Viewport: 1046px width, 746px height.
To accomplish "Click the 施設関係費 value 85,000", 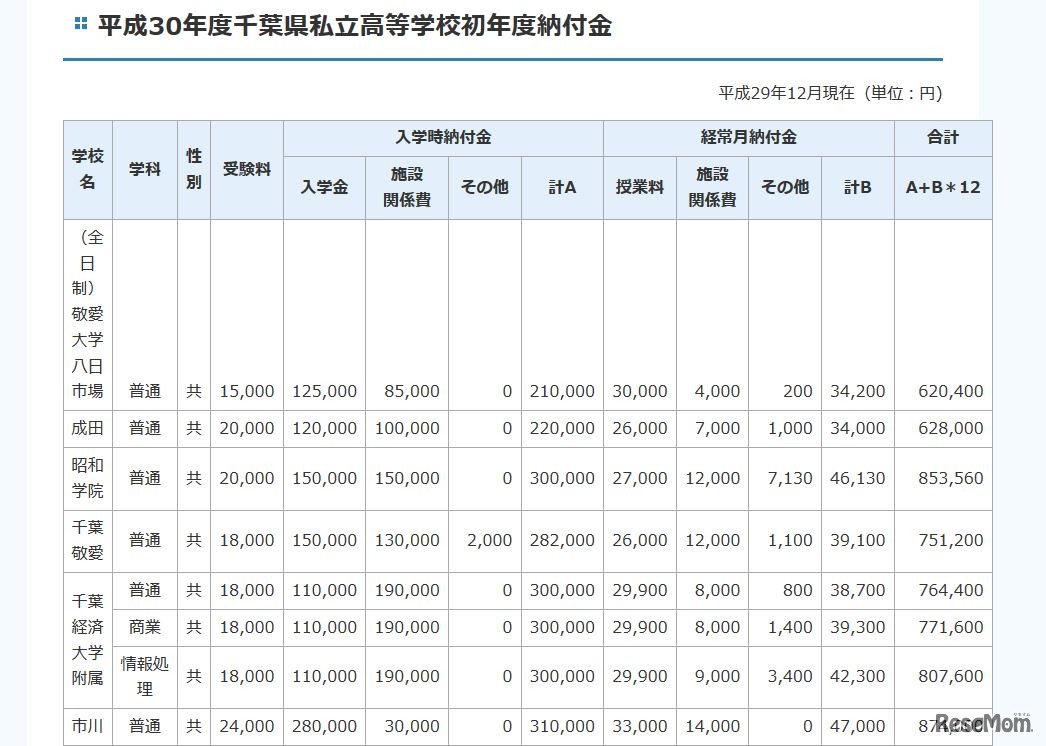I will 412,391.
